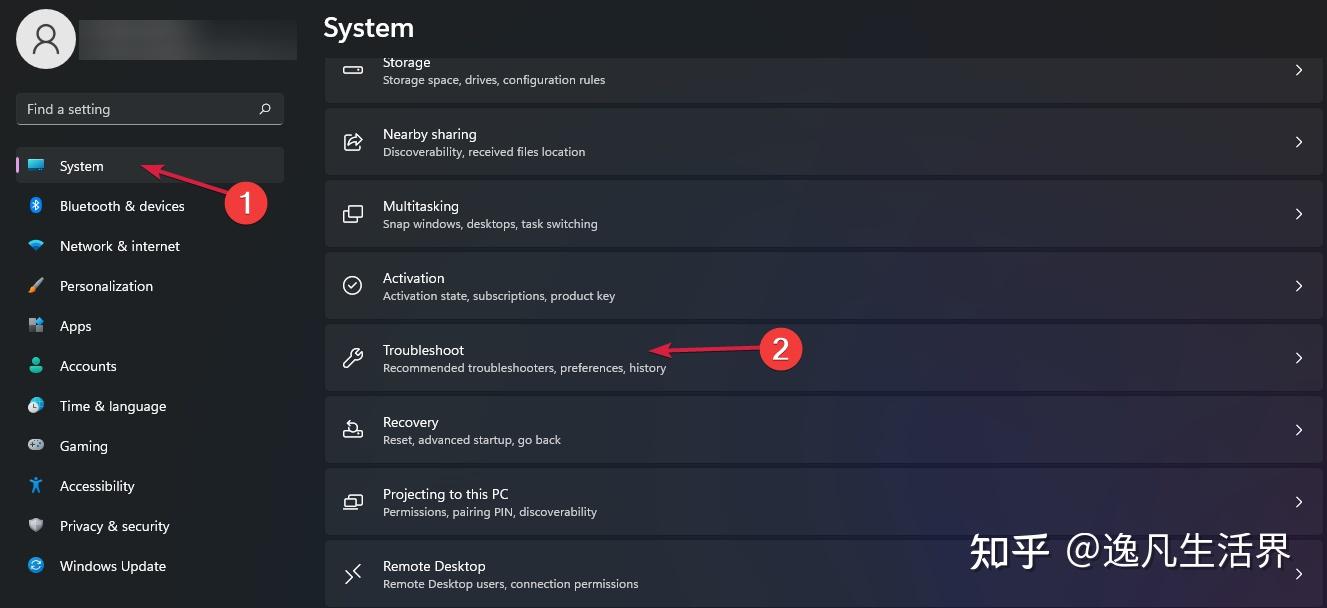The image size is (1327, 608).
Task: Click the Windows Update sync icon
Action: [x=36, y=566]
